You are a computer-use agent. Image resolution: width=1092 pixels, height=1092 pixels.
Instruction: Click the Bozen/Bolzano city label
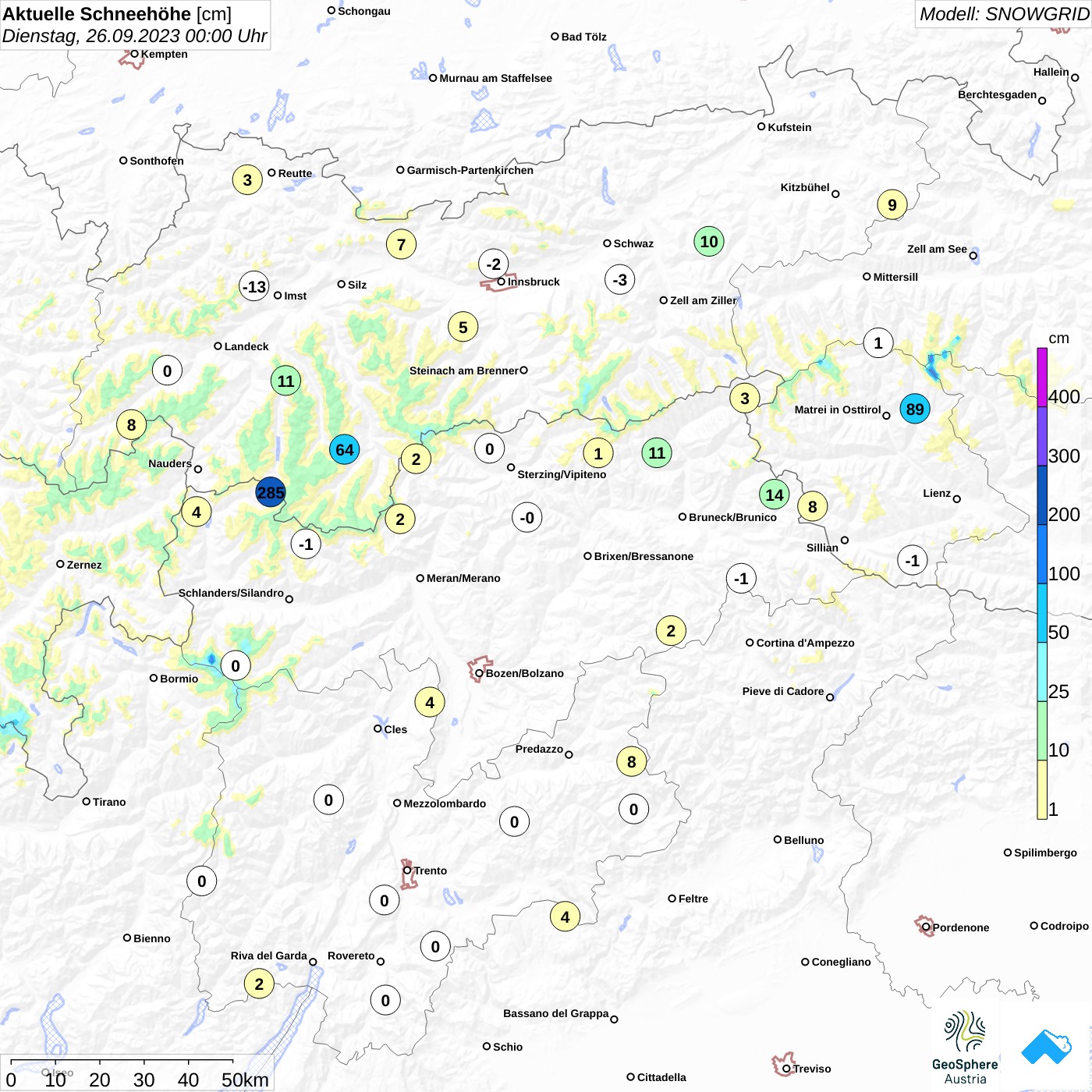[525, 673]
